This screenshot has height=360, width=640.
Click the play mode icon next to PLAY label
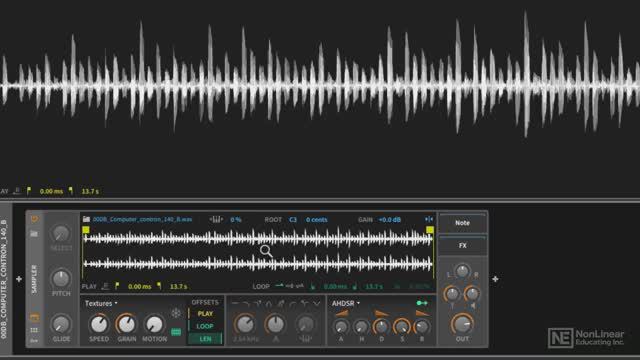click(105, 287)
